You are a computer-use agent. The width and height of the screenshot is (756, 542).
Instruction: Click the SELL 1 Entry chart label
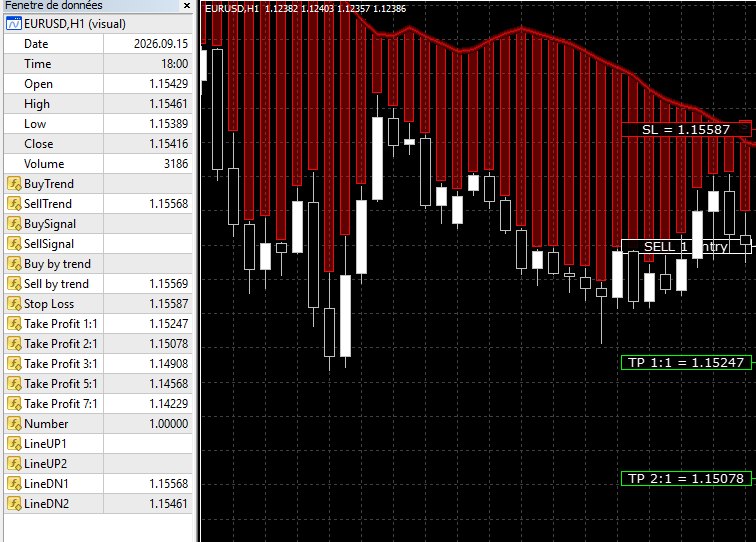pyautogui.click(x=686, y=246)
